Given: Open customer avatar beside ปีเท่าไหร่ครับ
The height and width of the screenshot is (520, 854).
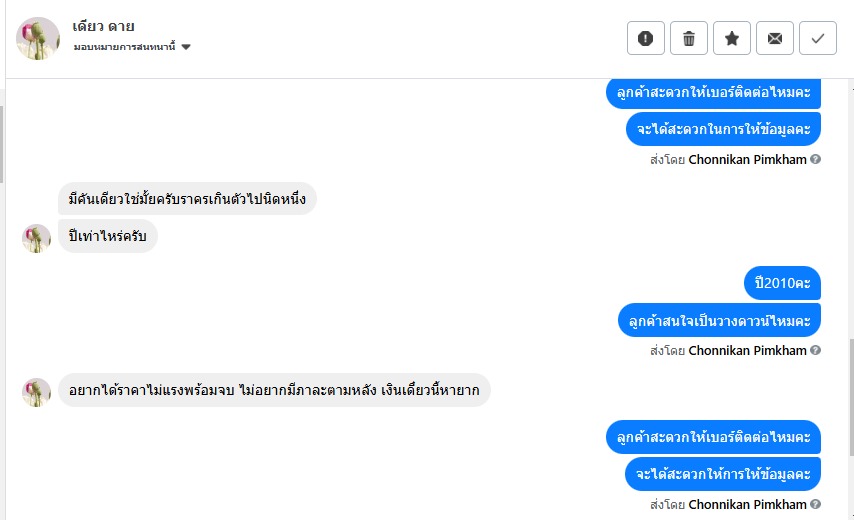Looking at the screenshot, I should click(36, 238).
